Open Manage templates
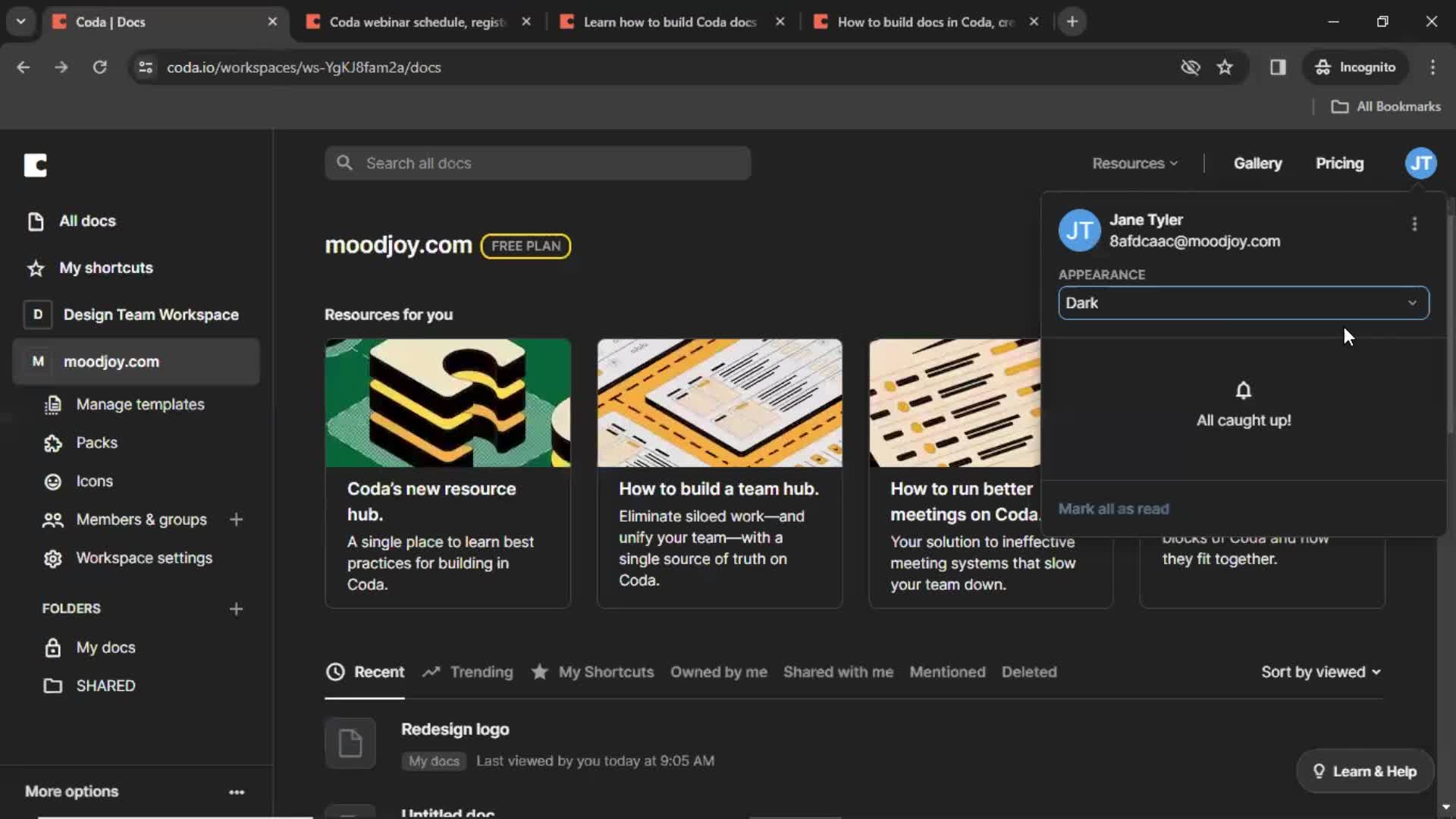The width and height of the screenshot is (1456, 819). pos(140,404)
